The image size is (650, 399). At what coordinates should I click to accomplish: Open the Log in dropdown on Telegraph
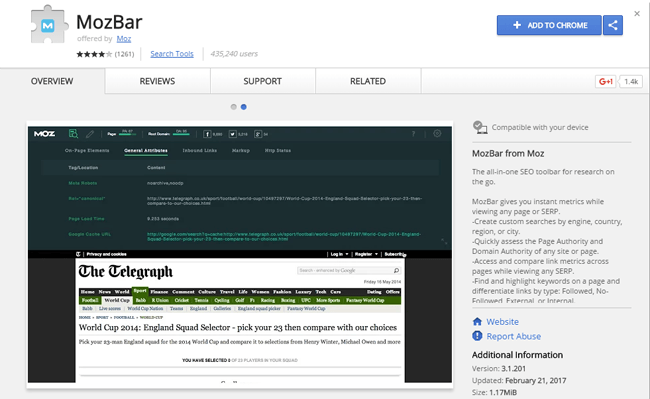tap(339, 254)
